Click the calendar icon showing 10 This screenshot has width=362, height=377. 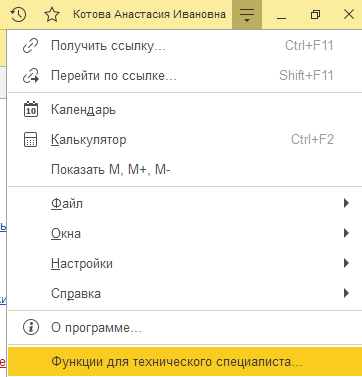tap(31, 109)
